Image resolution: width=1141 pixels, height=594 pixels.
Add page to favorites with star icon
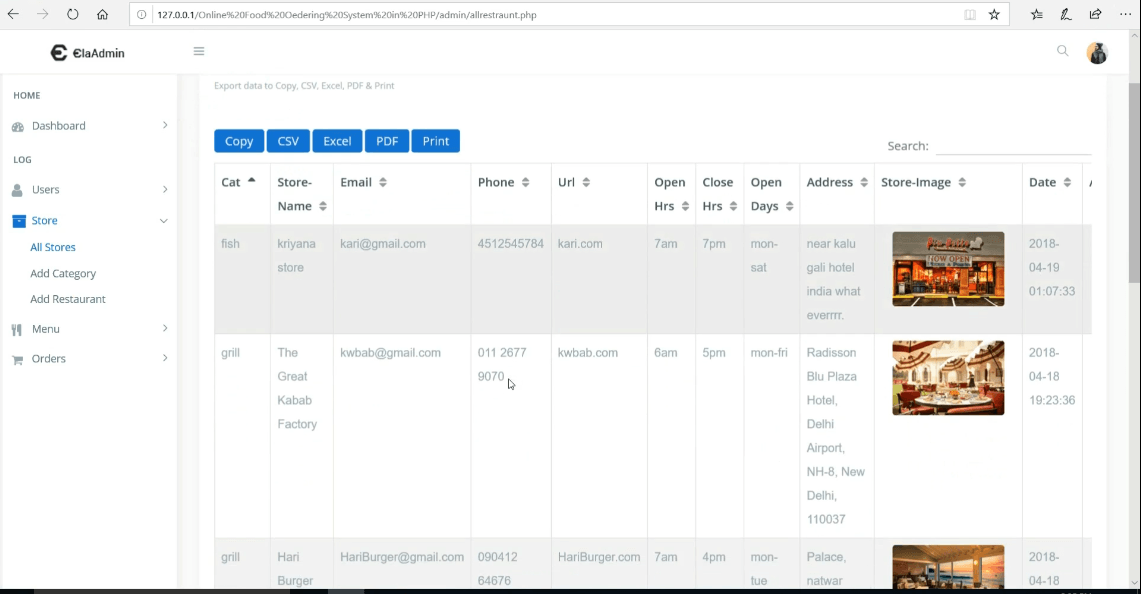pyautogui.click(x=994, y=15)
